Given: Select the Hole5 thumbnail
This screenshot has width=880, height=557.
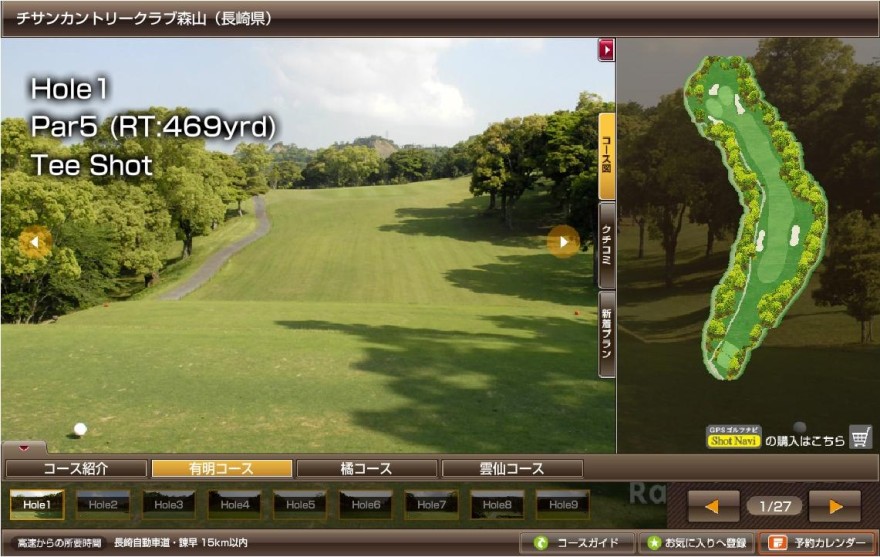Looking at the screenshot, I should click(300, 505).
